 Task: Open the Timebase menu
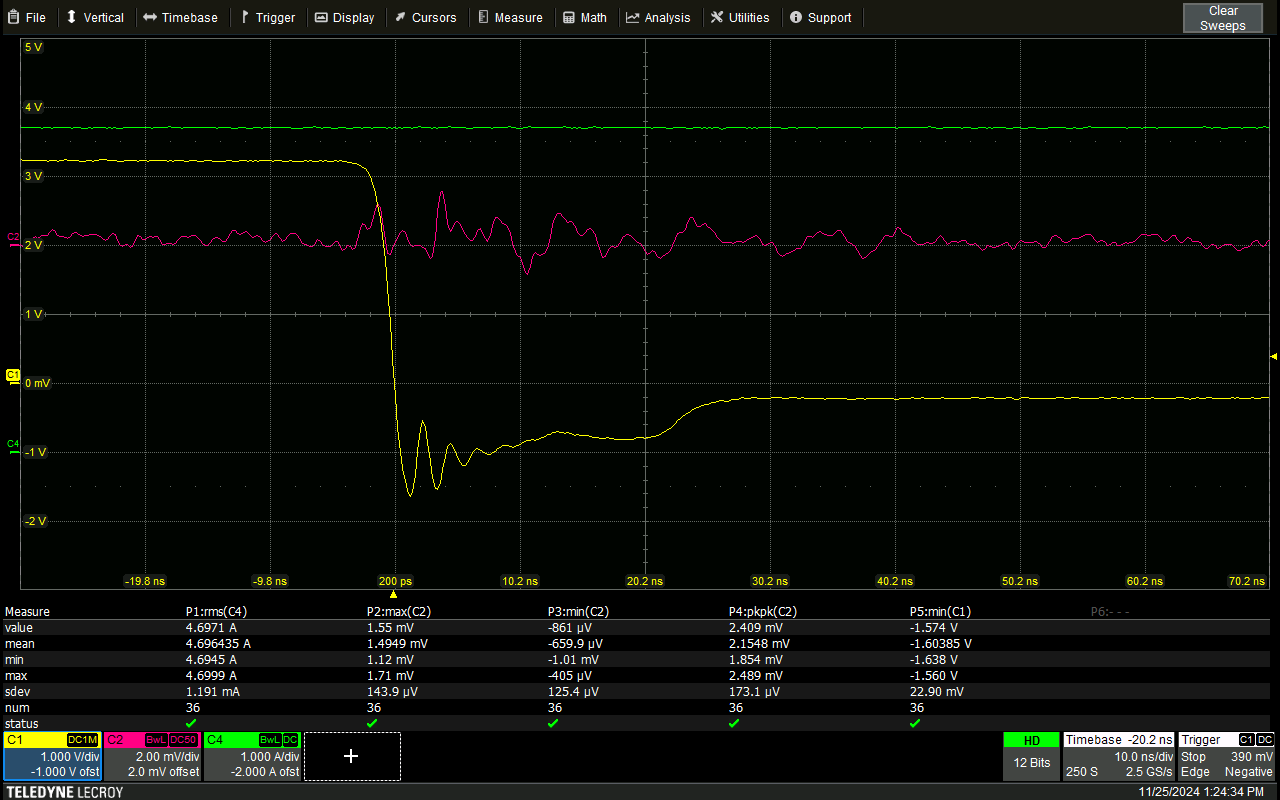[x=180, y=17]
